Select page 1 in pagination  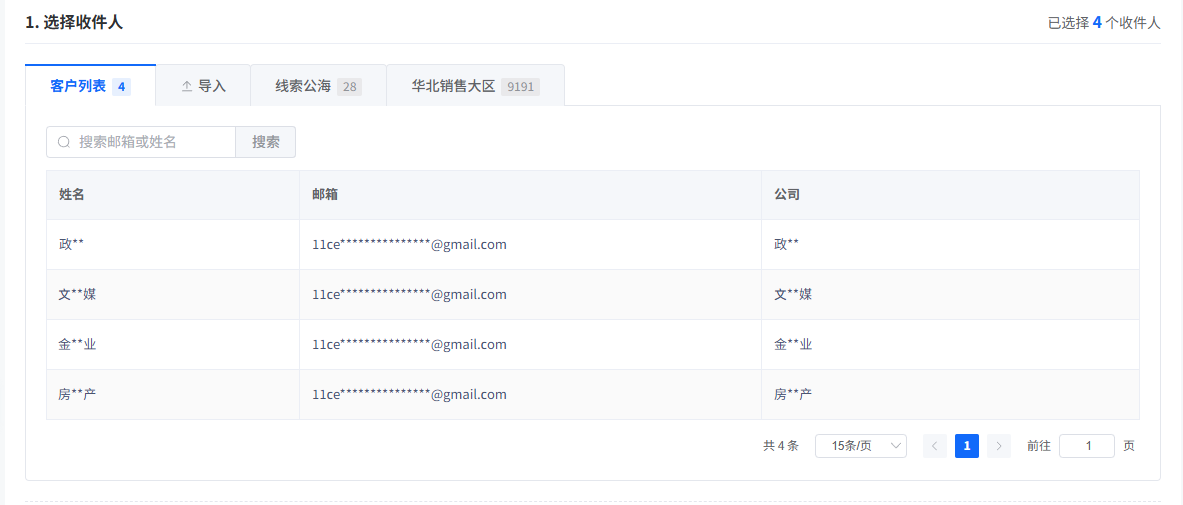(x=967, y=446)
